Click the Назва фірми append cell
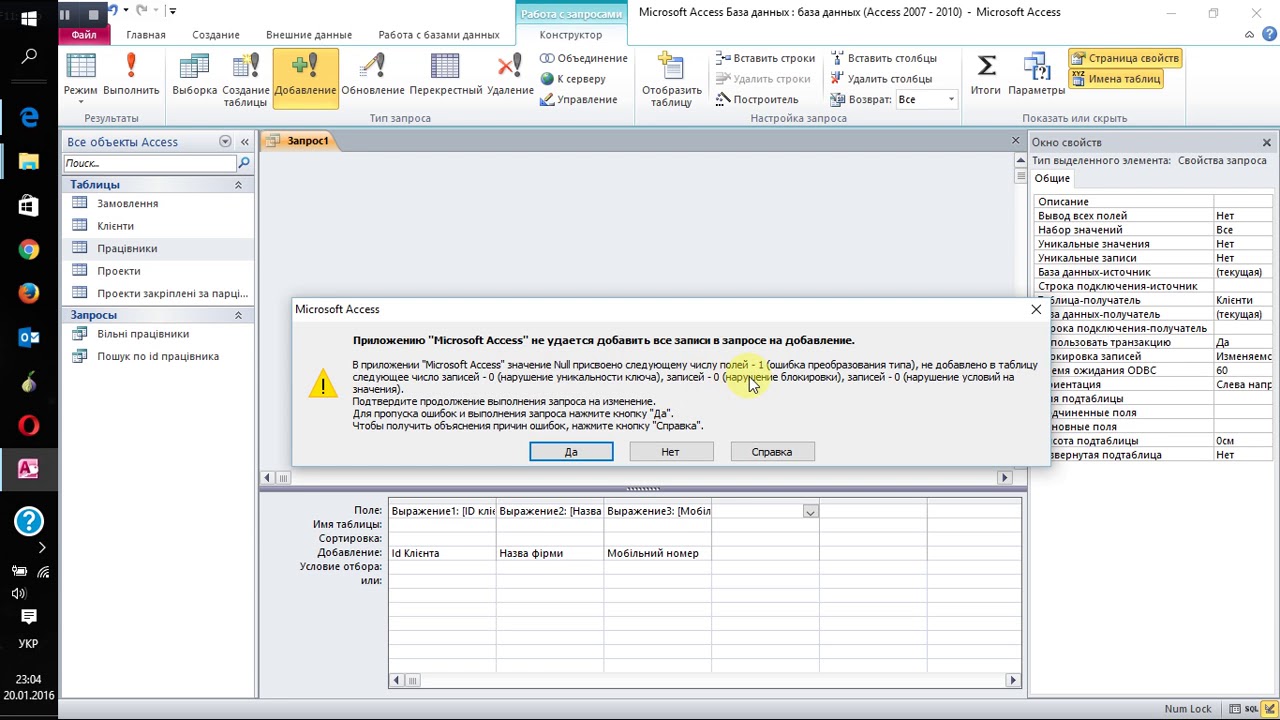 coord(550,553)
